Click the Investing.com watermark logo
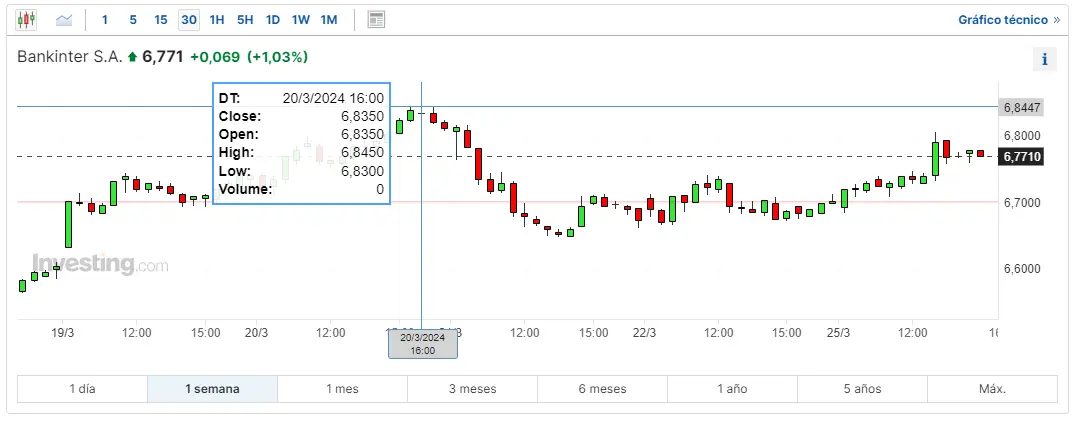The height and width of the screenshot is (421, 1076). [100, 265]
